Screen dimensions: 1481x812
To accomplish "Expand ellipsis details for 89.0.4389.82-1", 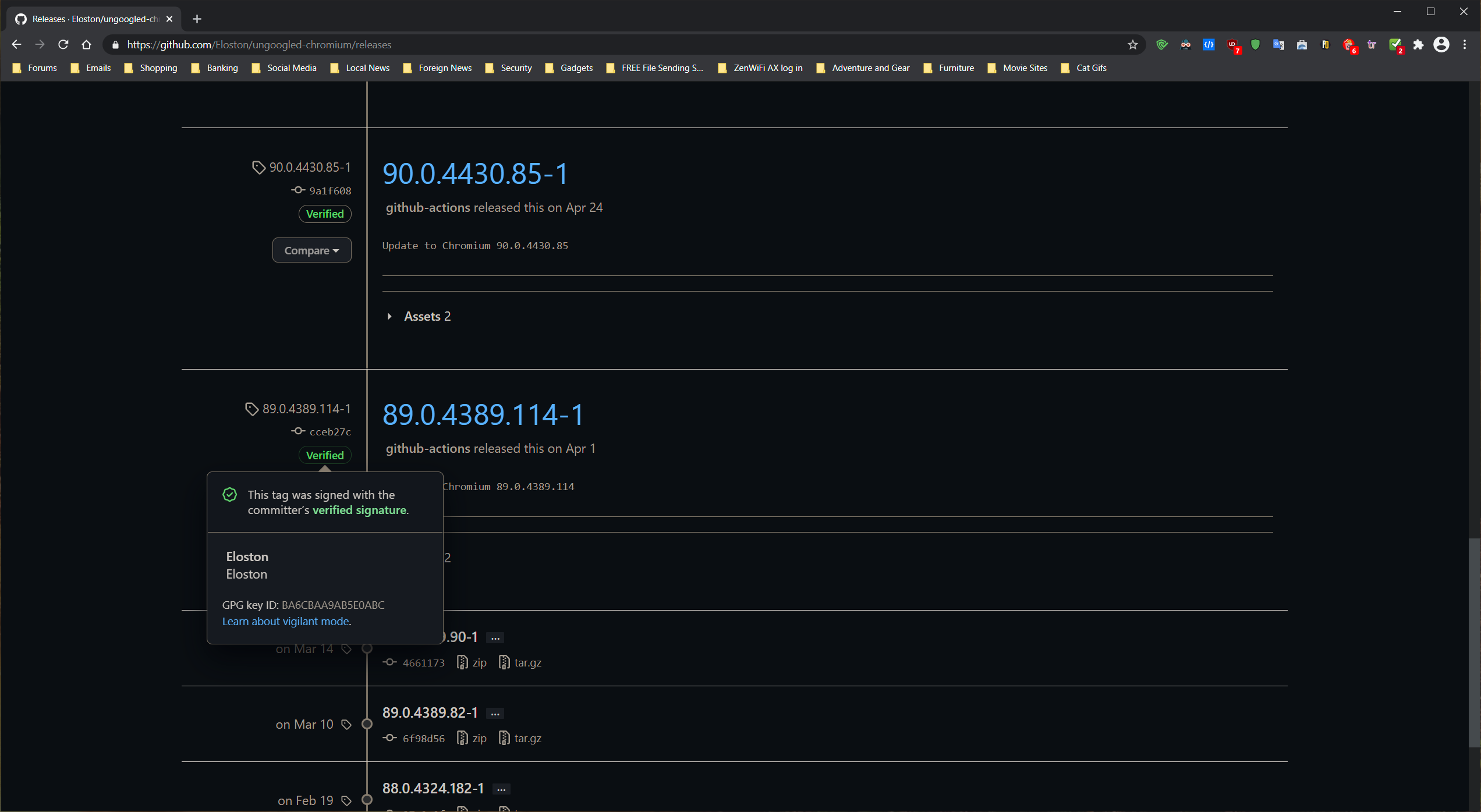I will (x=495, y=713).
